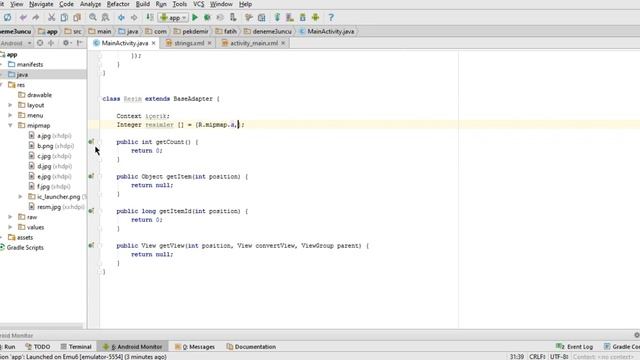The height and width of the screenshot is (360, 640).
Task: Click the UTF-8 encoding status entry
Action: 559,356
